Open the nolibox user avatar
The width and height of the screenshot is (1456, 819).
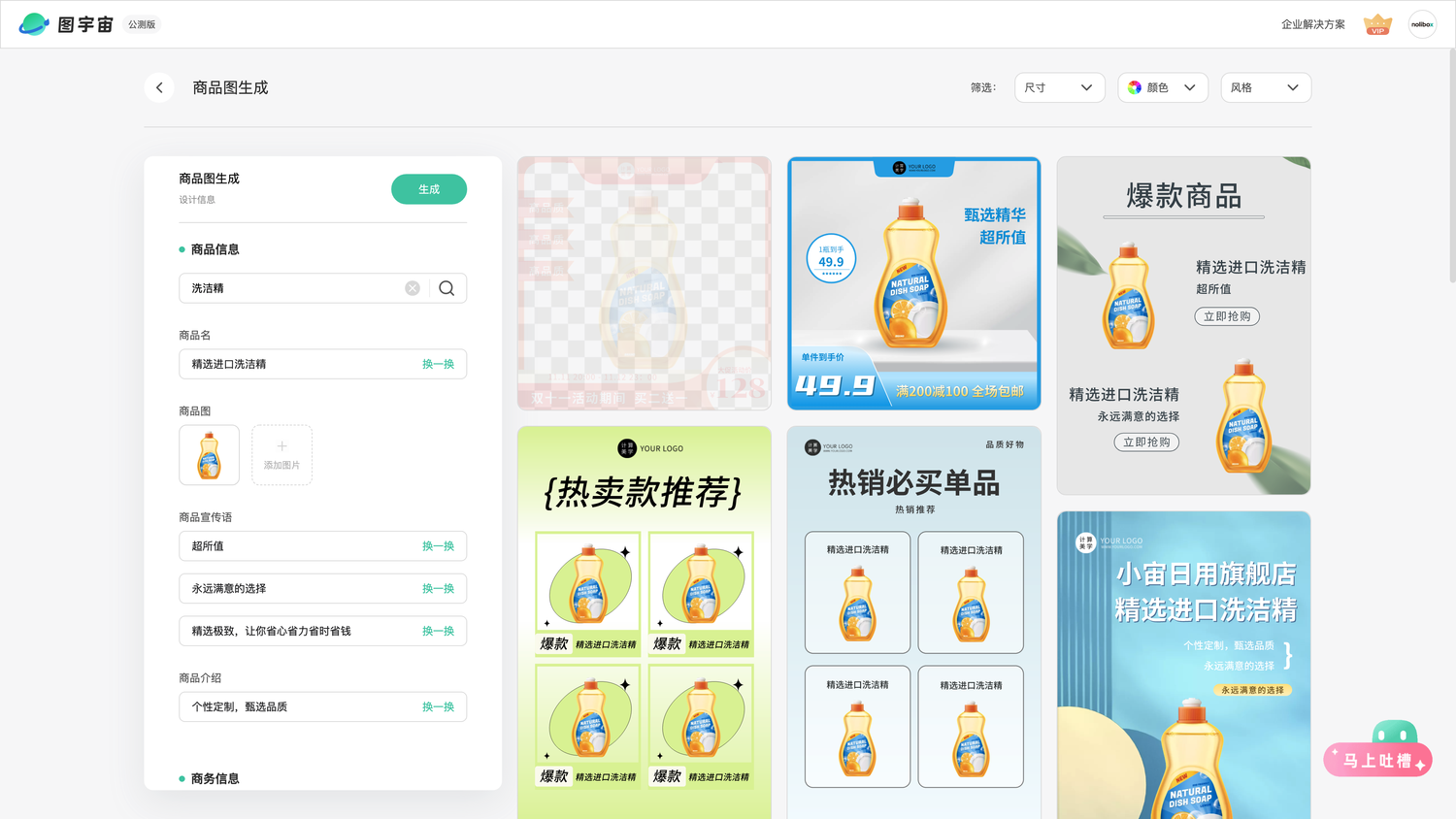coord(1422,24)
